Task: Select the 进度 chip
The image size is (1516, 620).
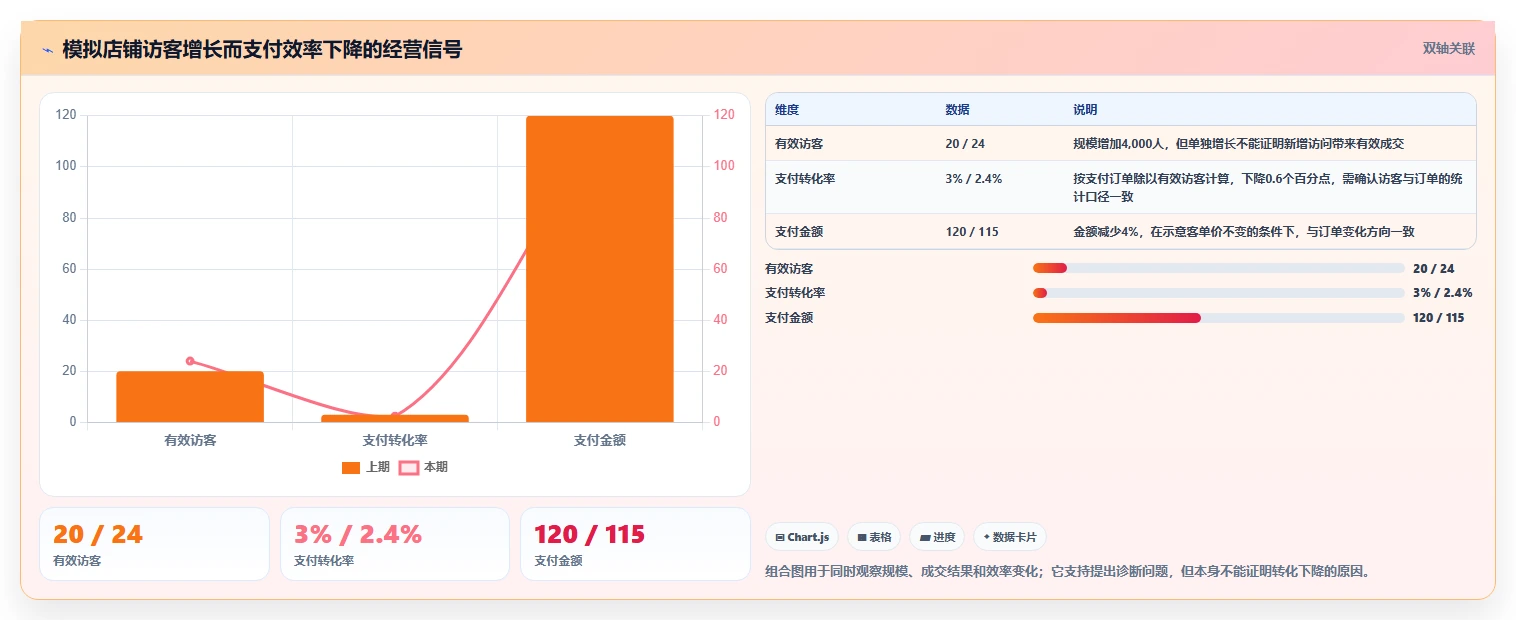Action: (937, 537)
